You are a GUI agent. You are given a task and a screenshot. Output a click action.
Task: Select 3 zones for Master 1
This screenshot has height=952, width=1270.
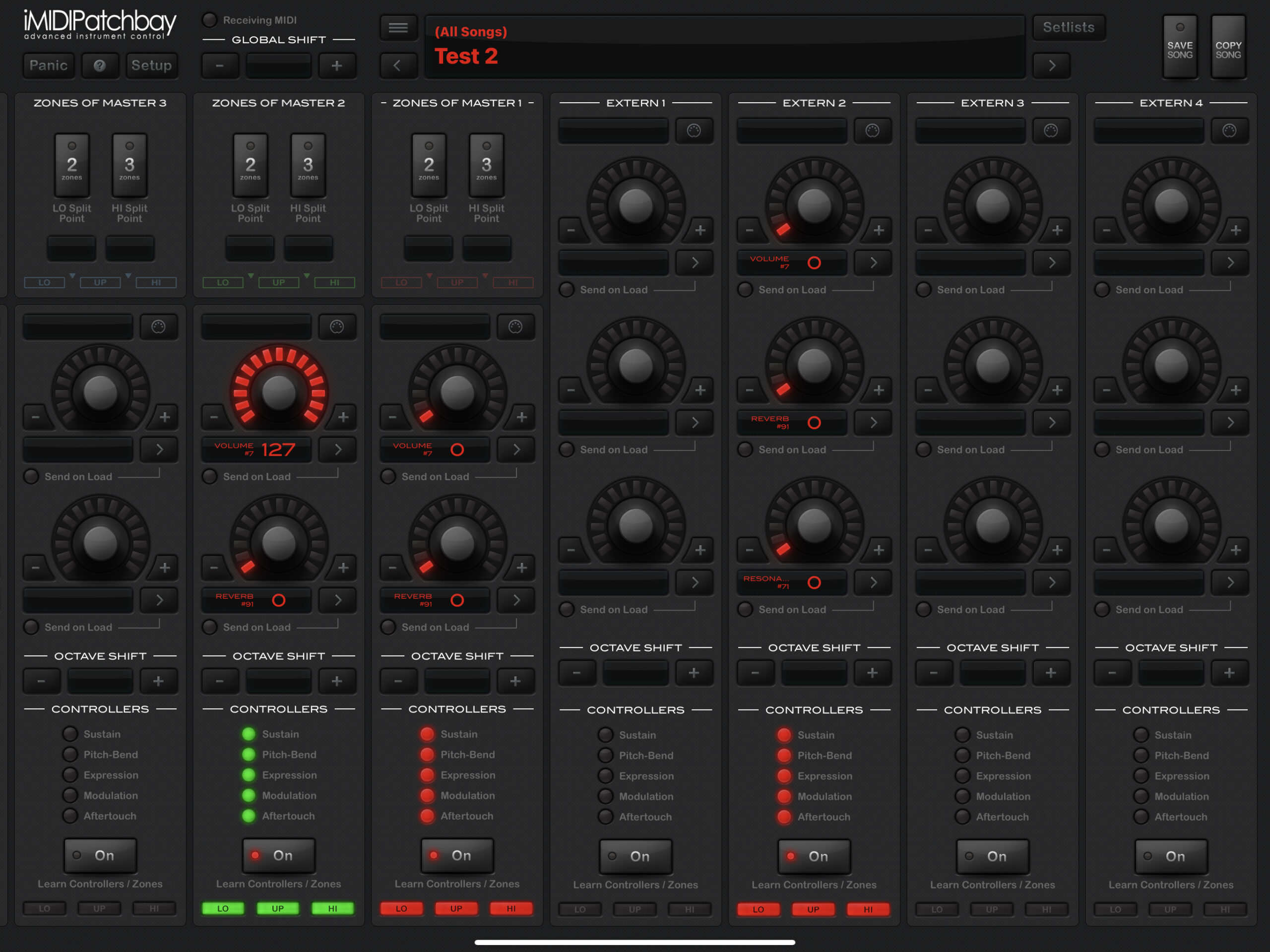point(486,165)
